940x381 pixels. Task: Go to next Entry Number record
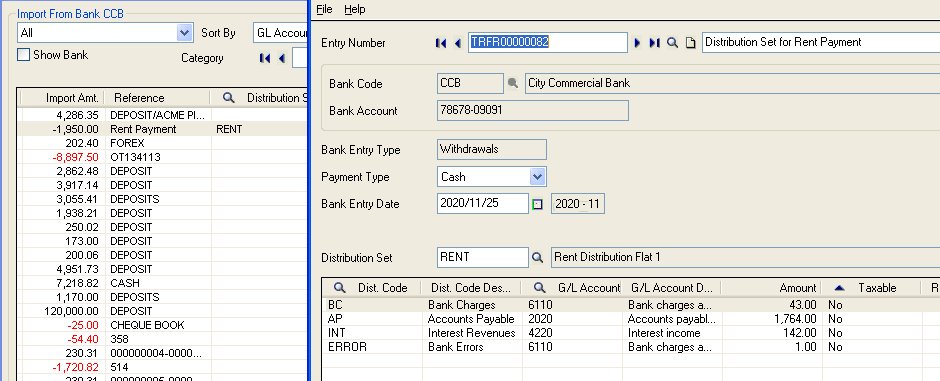point(637,43)
